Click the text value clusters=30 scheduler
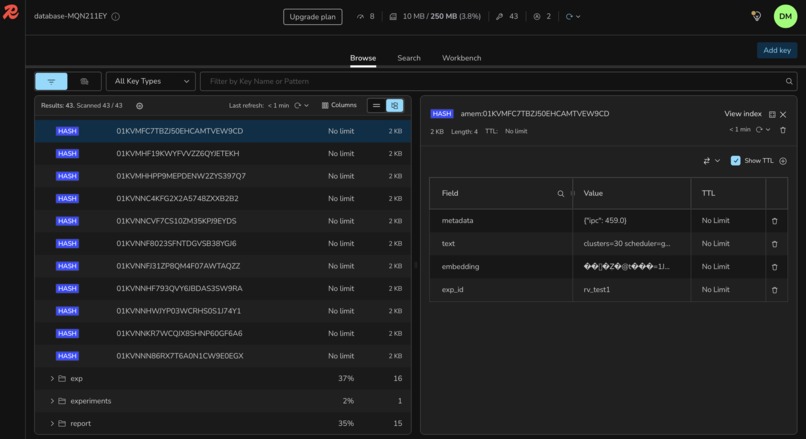Screen dimensions: 806x439 pyautogui.click(x=627, y=244)
